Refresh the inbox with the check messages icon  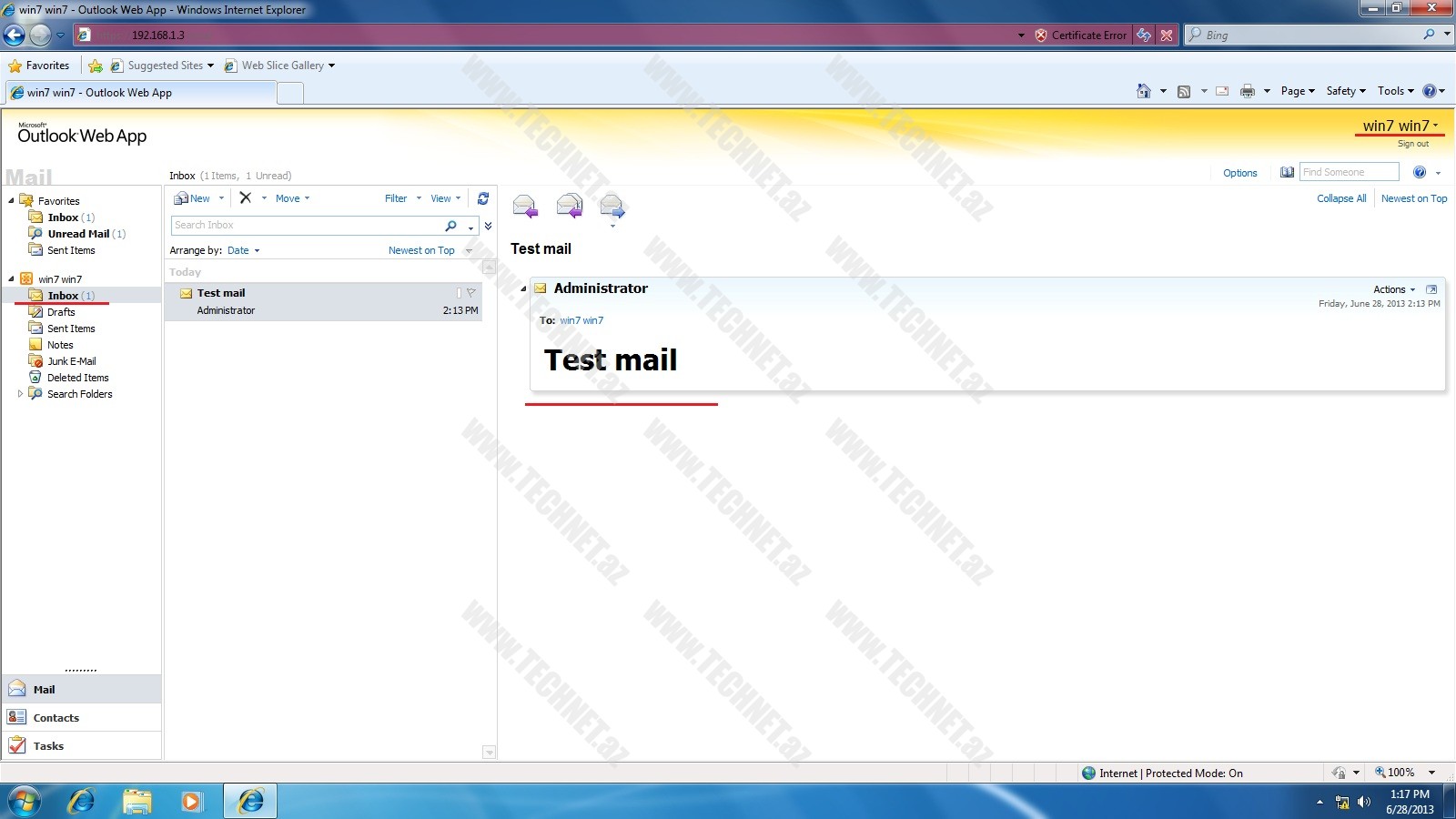click(x=483, y=198)
